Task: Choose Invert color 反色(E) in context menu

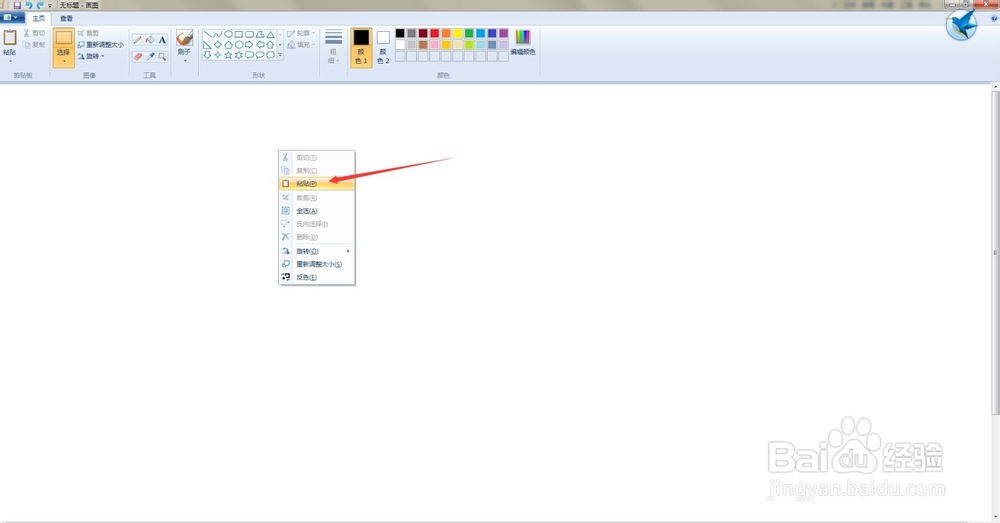Action: (x=316, y=277)
